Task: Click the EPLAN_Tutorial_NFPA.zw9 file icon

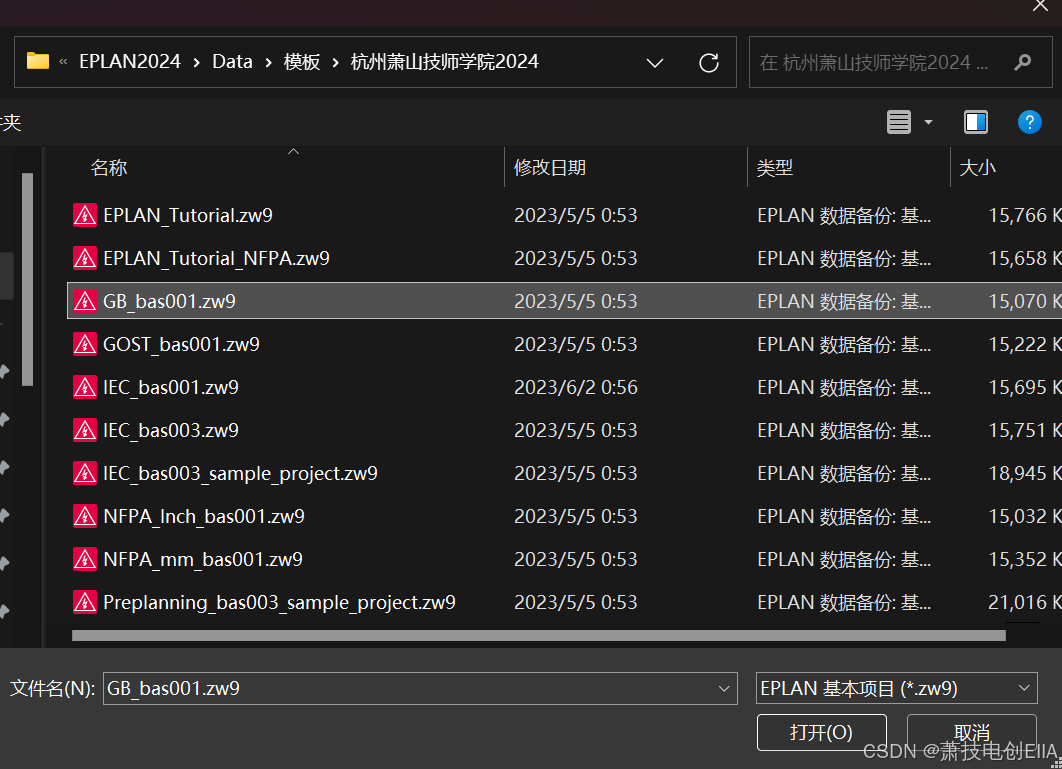Action: [x=85, y=258]
